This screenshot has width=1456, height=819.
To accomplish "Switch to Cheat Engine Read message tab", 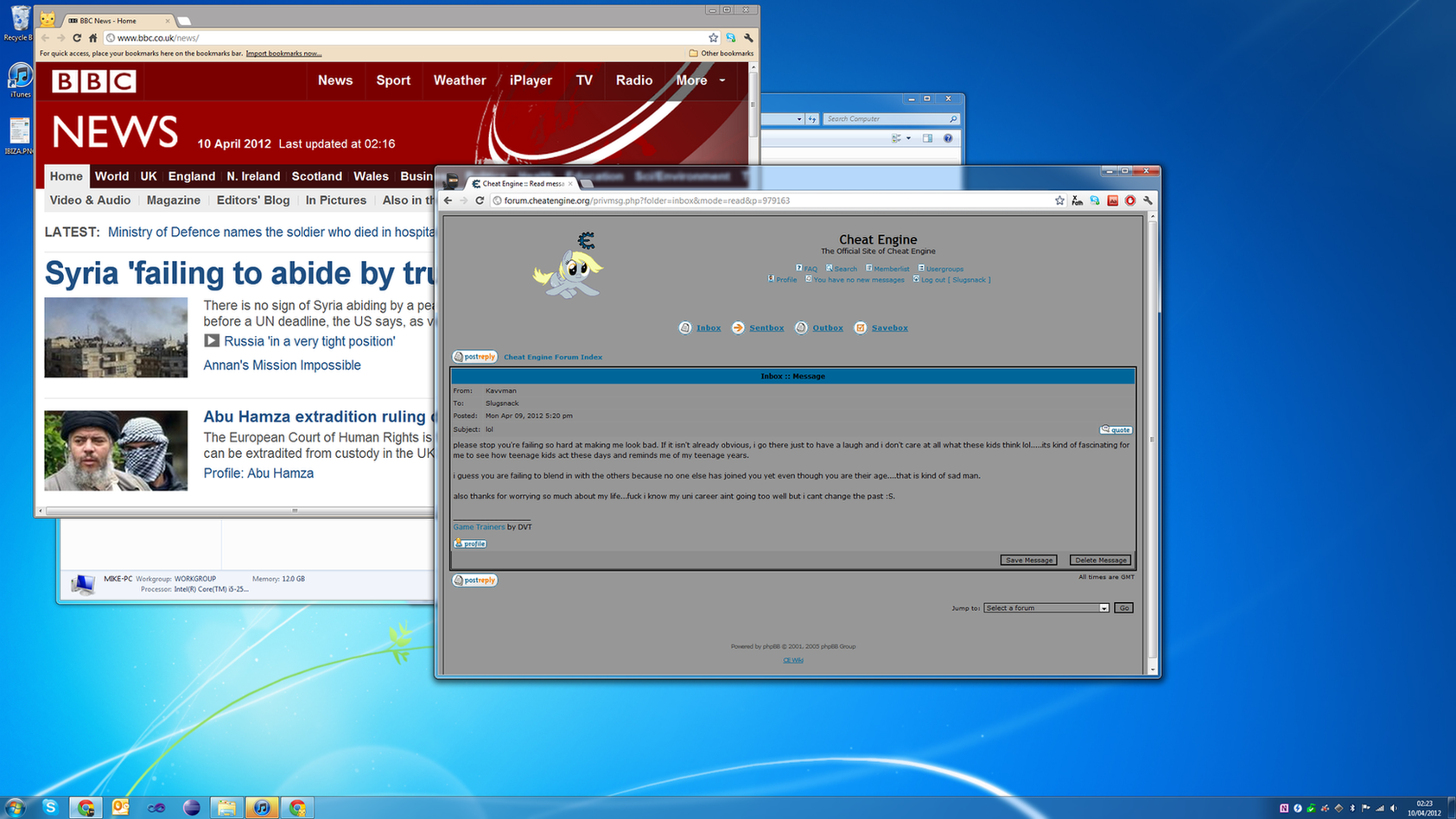I will point(522,183).
